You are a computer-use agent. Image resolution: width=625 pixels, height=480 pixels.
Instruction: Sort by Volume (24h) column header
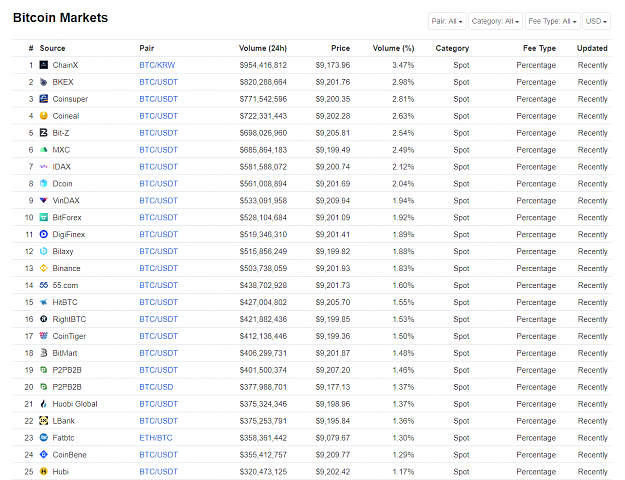click(263, 48)
